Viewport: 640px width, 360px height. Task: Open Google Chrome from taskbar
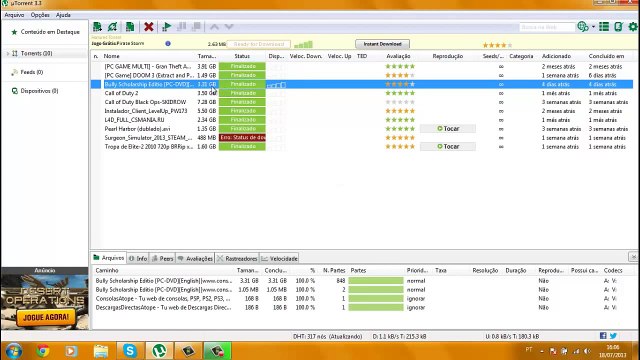click(42, 351)
